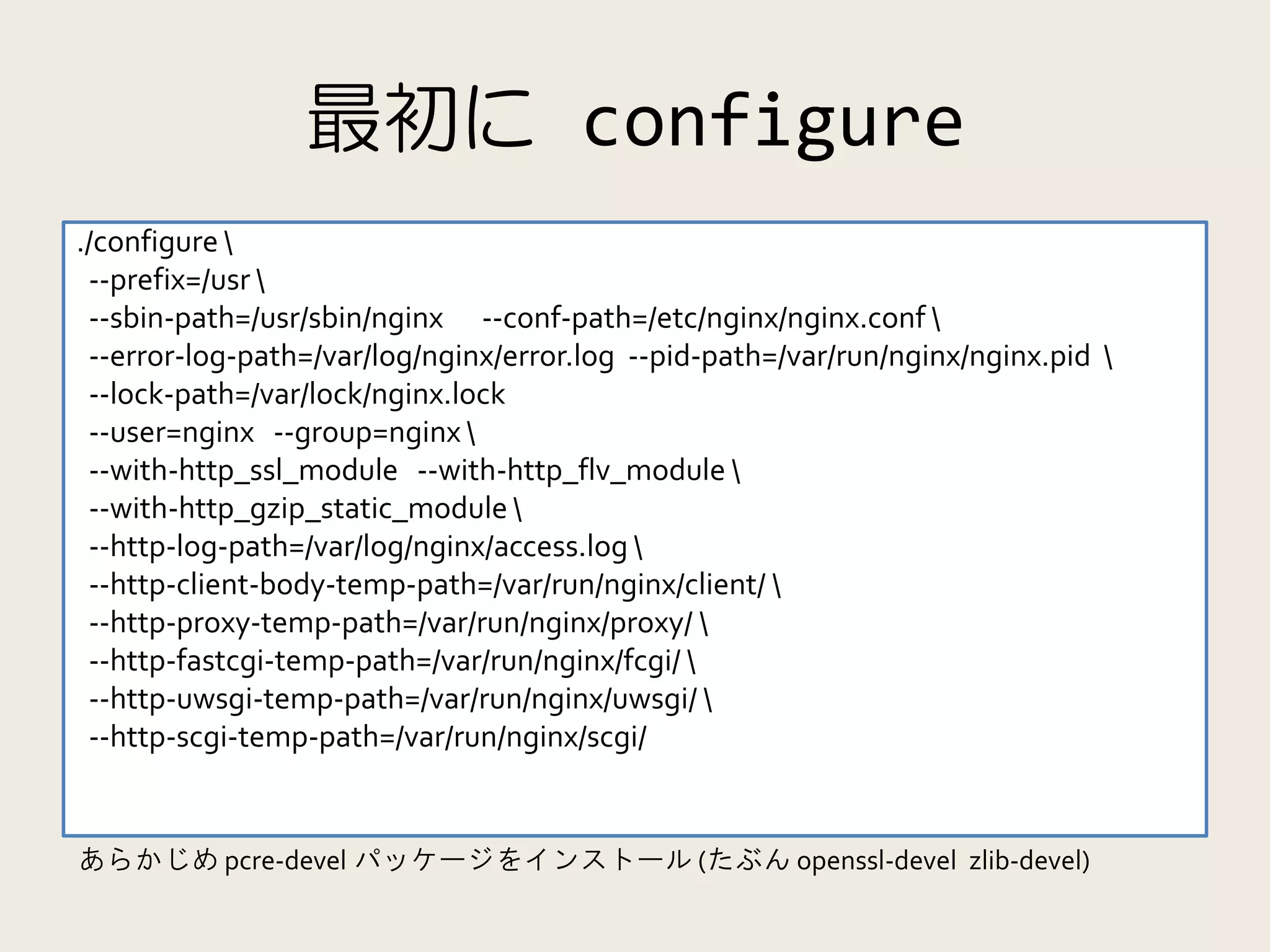
Task: Click '--conf-path=/etc/nginx/nginx.conf' option
Action: (704, 319)
